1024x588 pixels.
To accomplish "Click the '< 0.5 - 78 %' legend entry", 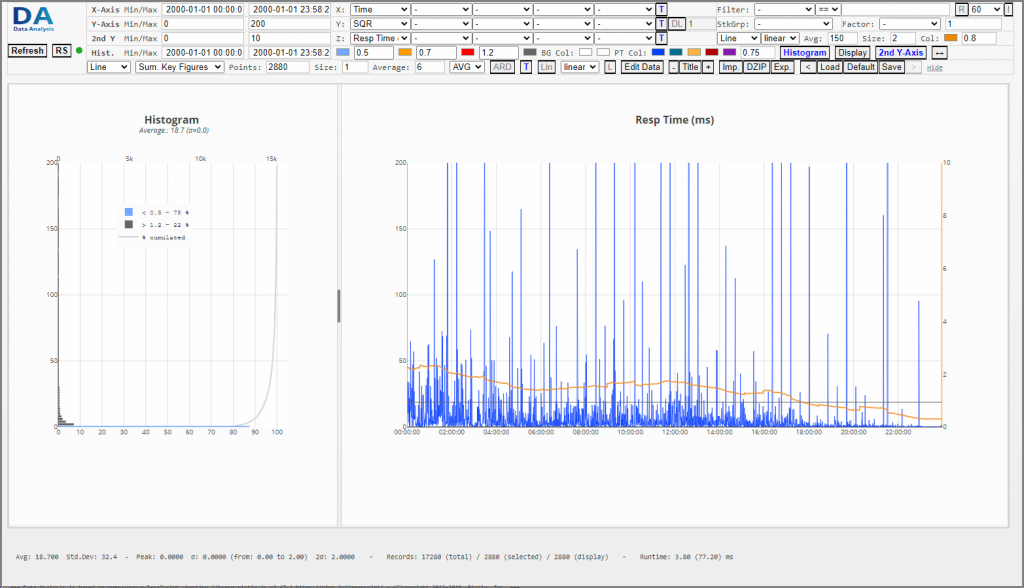I will (157, 212).
